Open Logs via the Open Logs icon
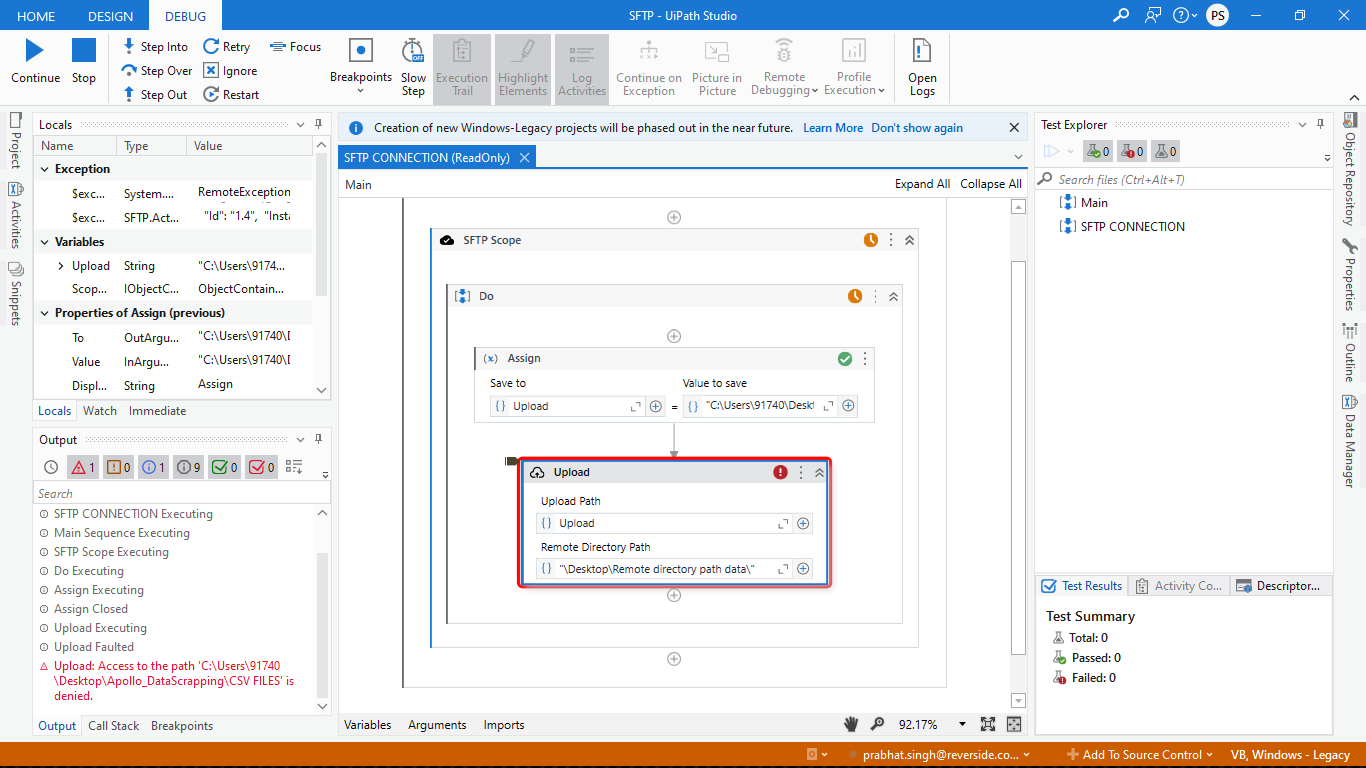1366x768 pixels. [x=921, y=67]
